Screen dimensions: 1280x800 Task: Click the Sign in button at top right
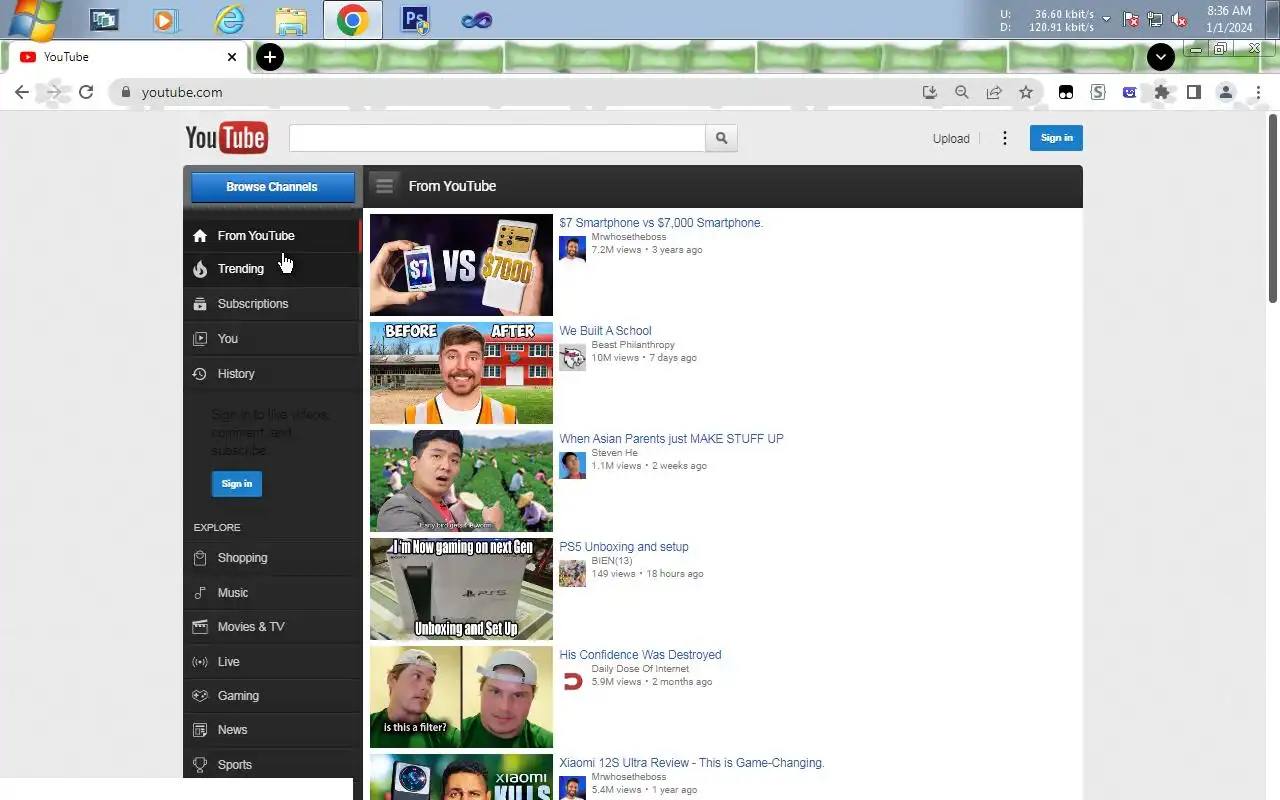(x=1056, y=138)
